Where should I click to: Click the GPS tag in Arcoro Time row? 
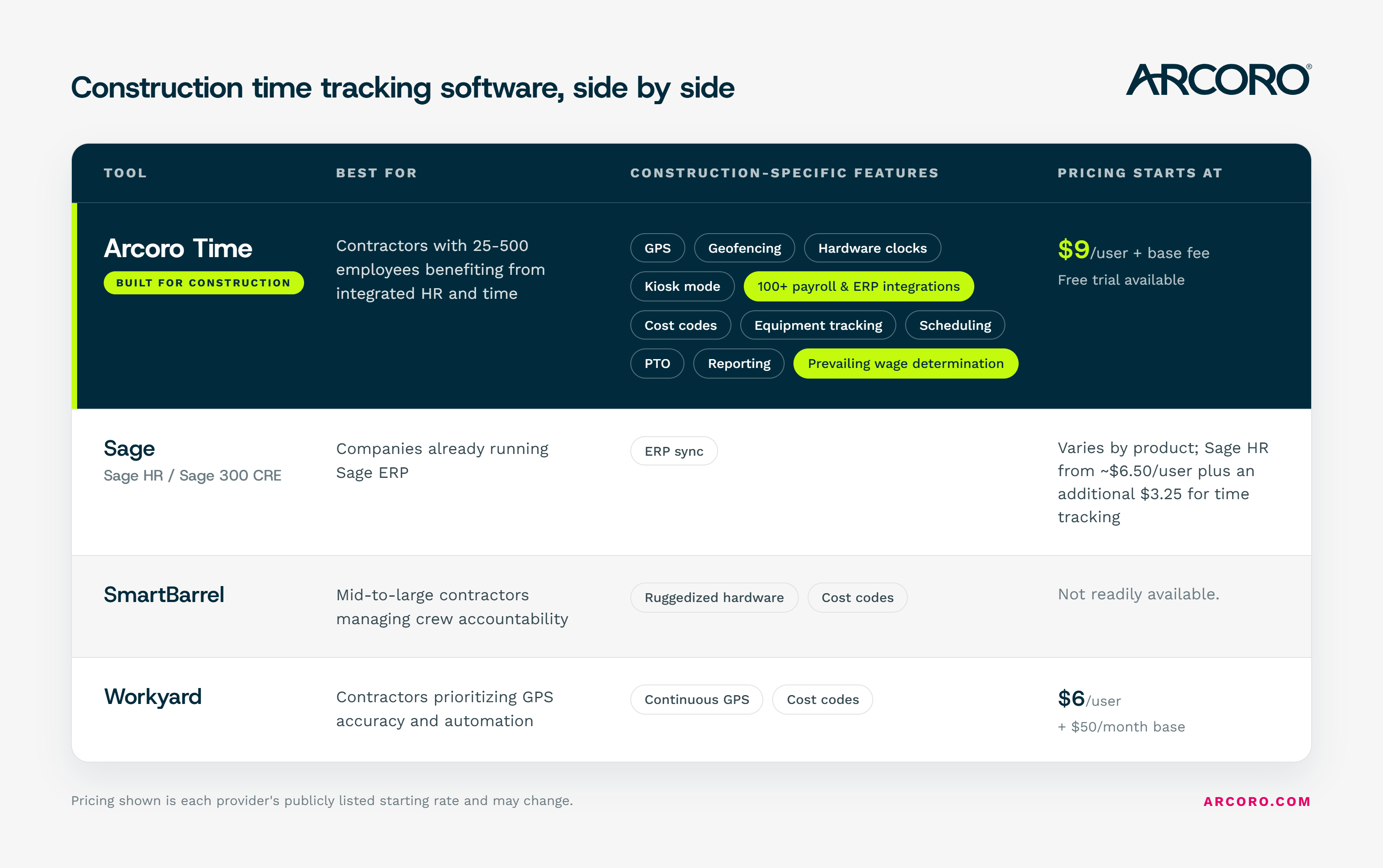pyautogui.click(x=658, y=248)
